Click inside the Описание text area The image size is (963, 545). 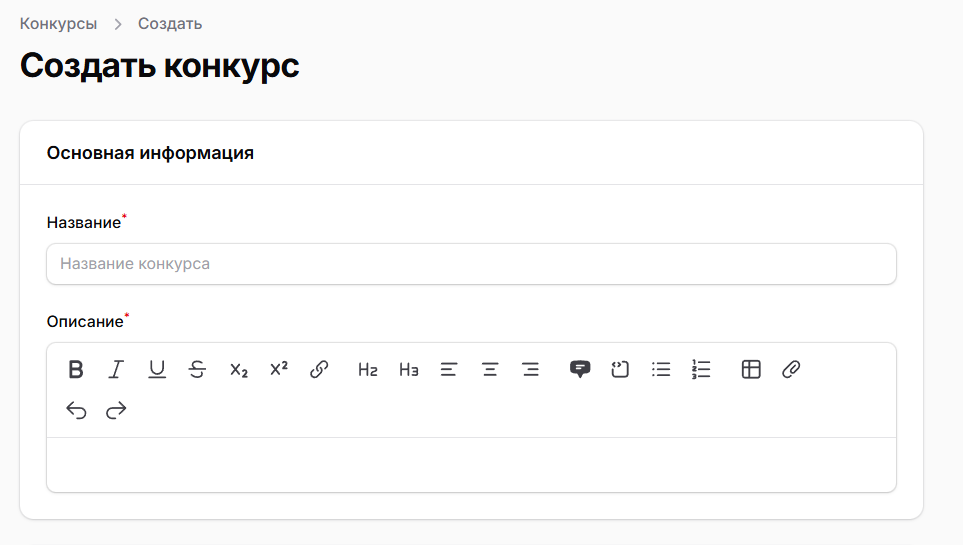pyautogui.click(x=472, y=465)
